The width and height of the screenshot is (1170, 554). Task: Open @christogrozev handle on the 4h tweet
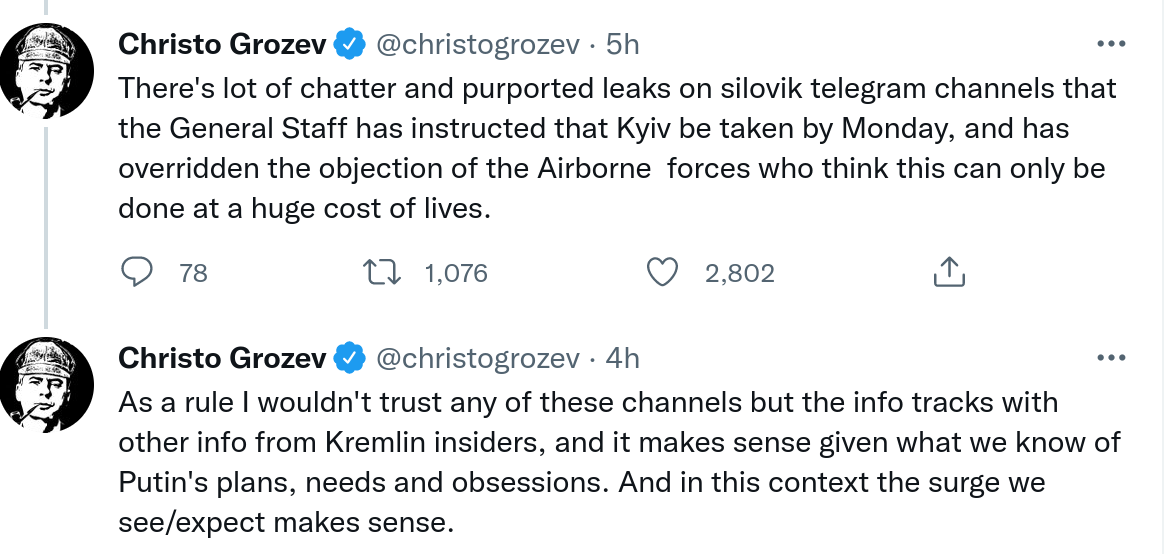point(477,358)
